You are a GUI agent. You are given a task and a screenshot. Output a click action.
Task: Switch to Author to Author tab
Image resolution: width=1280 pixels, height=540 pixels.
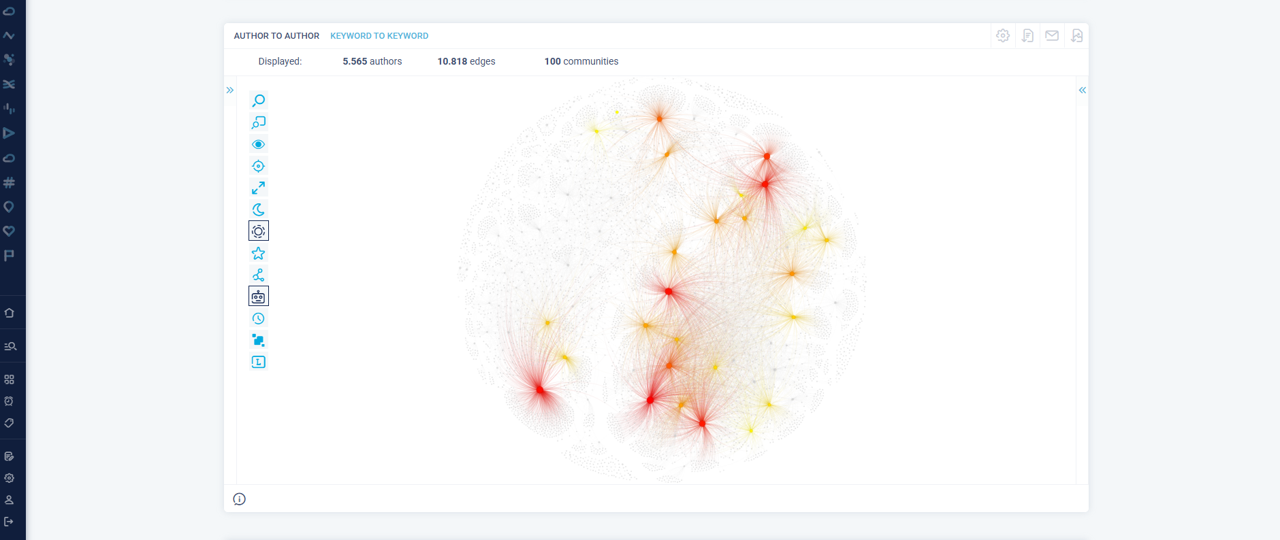pyautogui.click(x=277, y=36)
